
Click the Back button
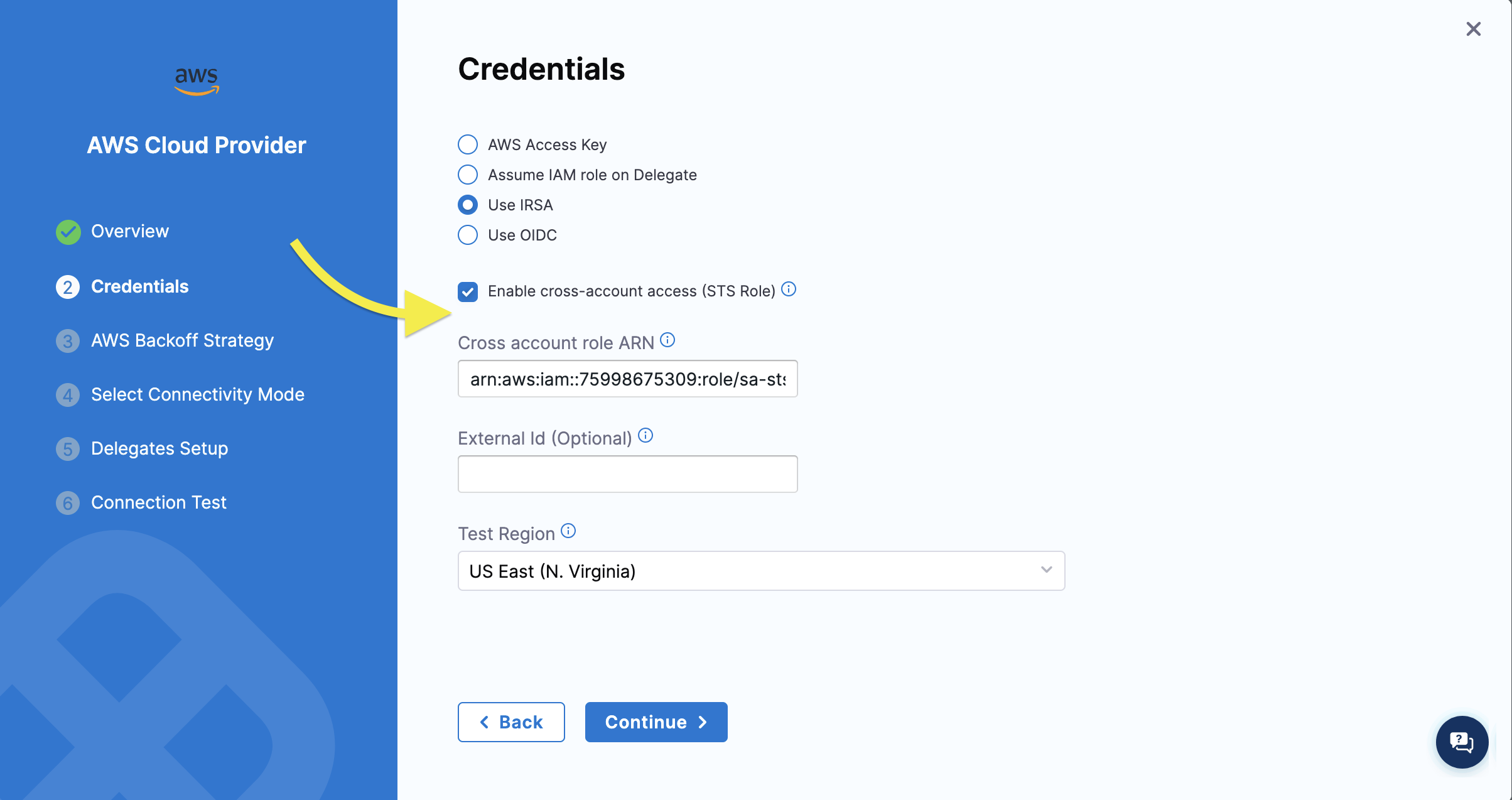click(511, 722)
